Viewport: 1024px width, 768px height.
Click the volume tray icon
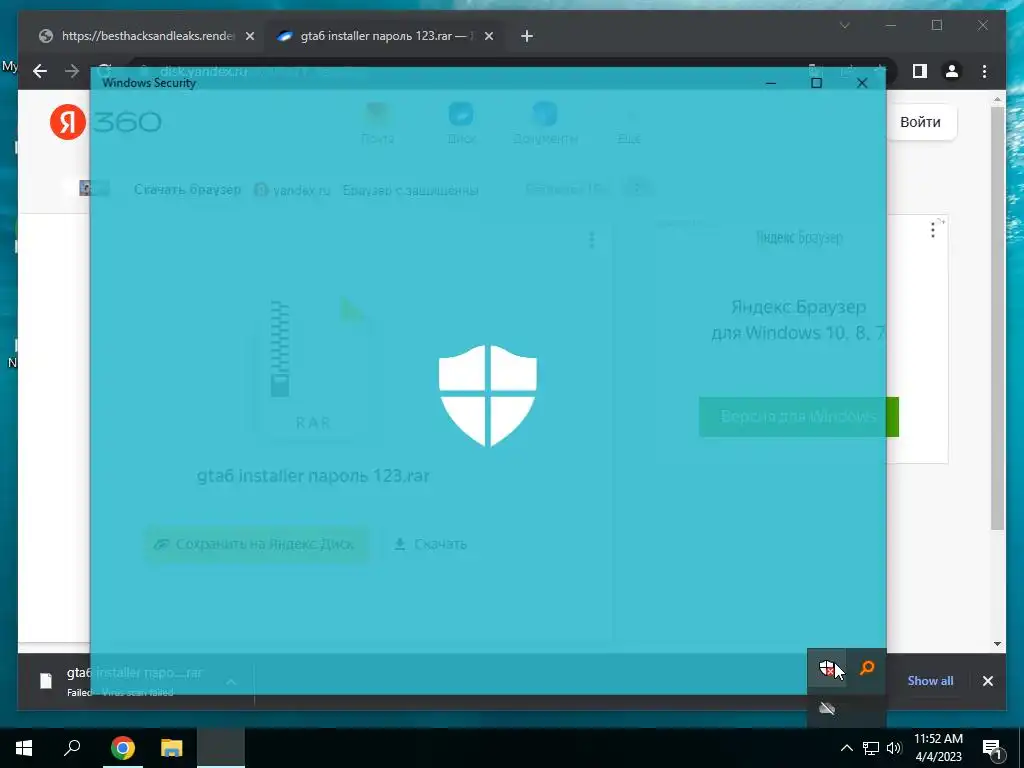click(x=894, y=748)
